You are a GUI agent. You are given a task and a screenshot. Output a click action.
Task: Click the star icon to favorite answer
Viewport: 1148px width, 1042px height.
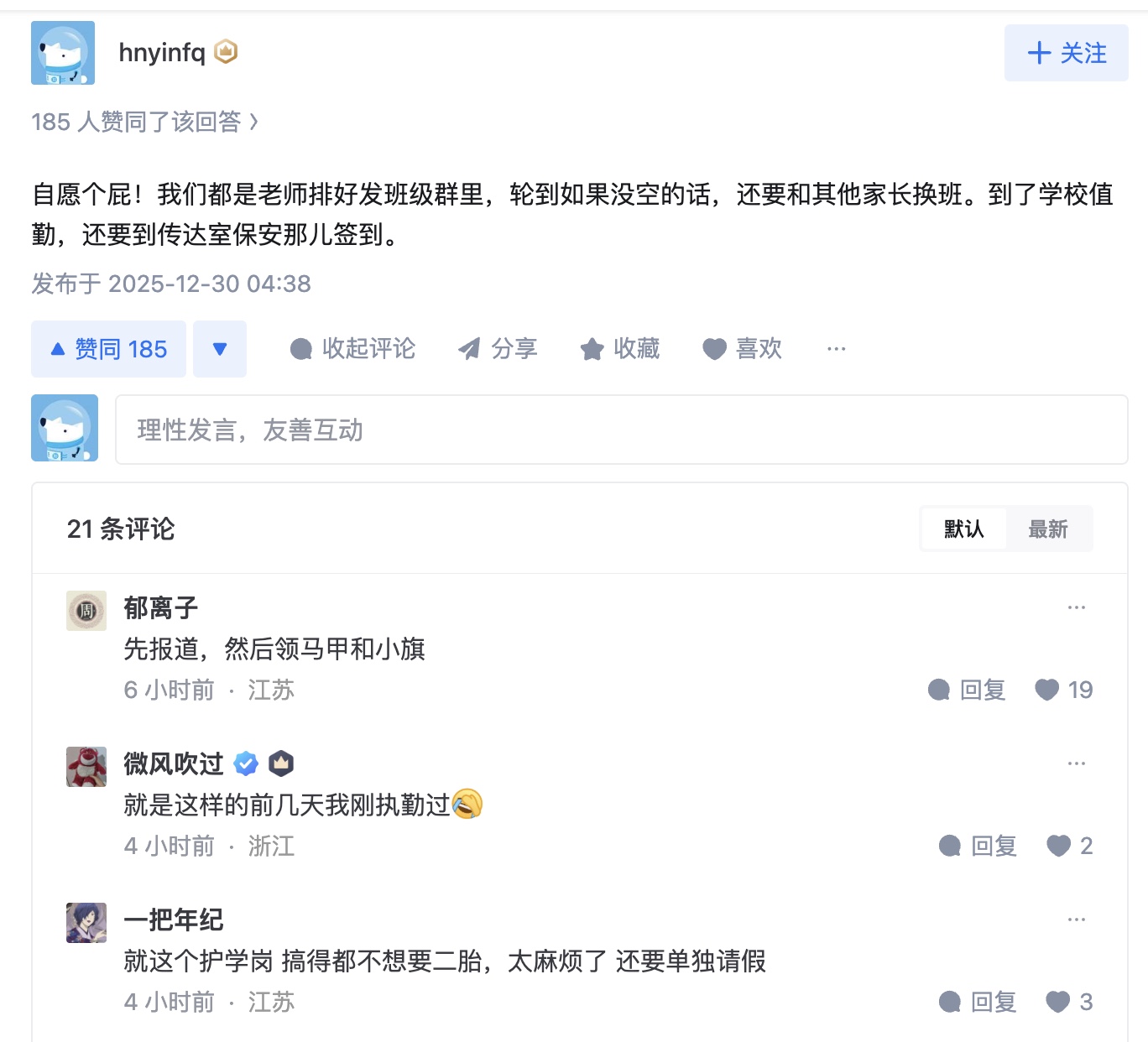pyautogui.click(x=592, y=349)
